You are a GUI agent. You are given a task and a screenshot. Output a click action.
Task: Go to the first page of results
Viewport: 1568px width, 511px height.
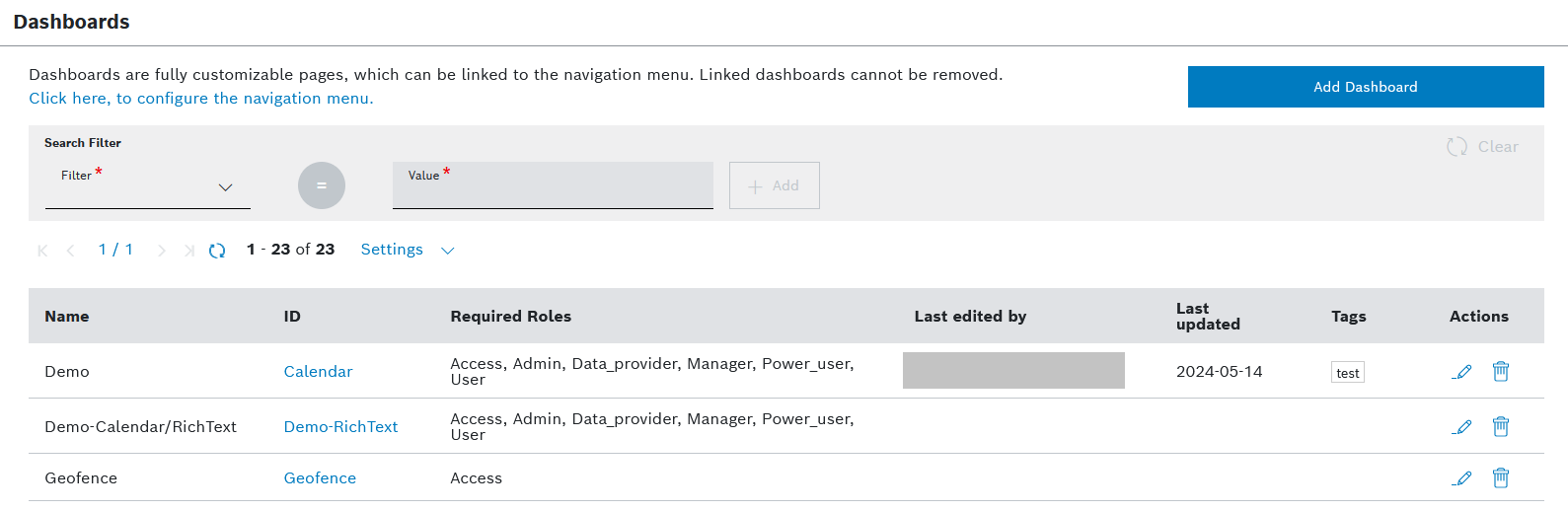(42, 251)
